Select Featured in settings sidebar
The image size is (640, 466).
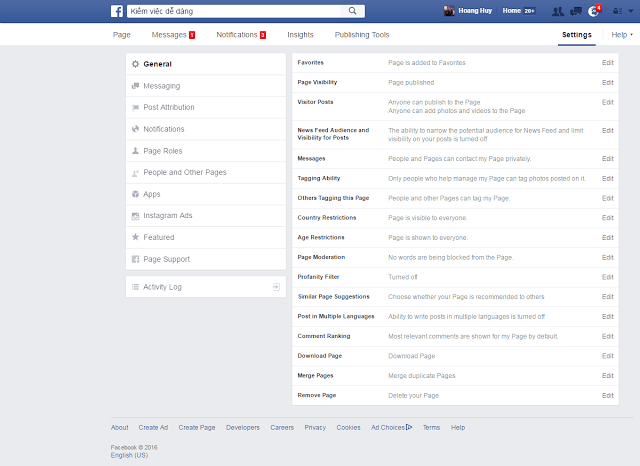tap(206, 237)
